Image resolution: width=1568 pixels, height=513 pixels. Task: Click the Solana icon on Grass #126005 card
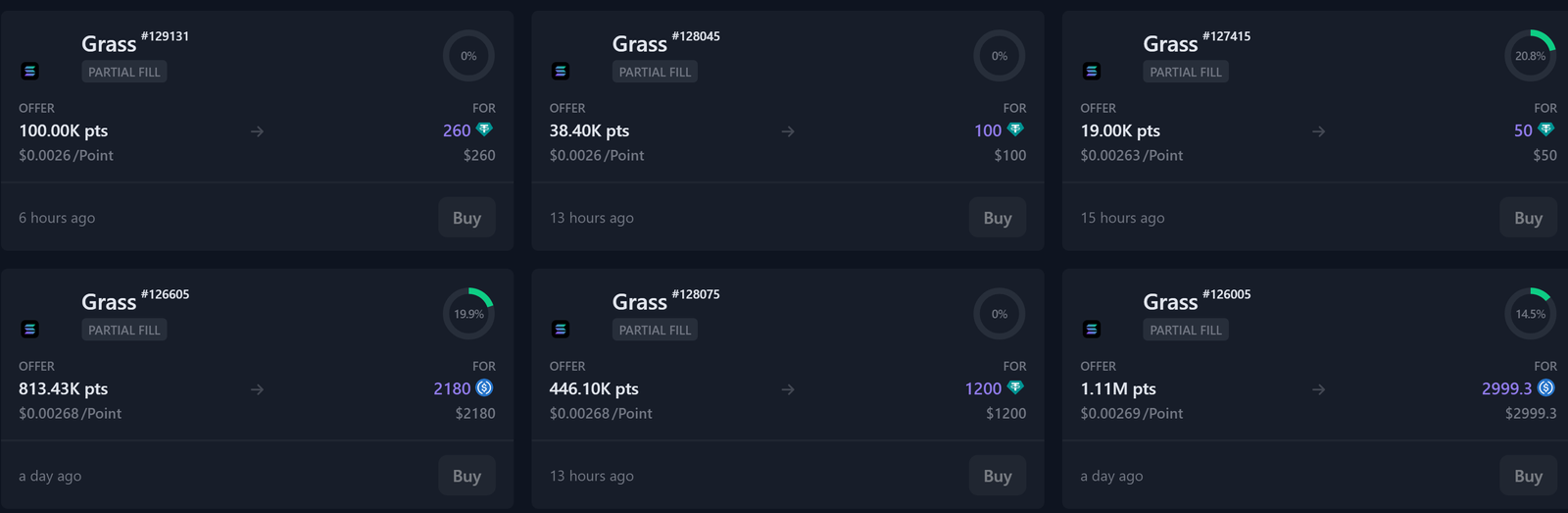1092,329
